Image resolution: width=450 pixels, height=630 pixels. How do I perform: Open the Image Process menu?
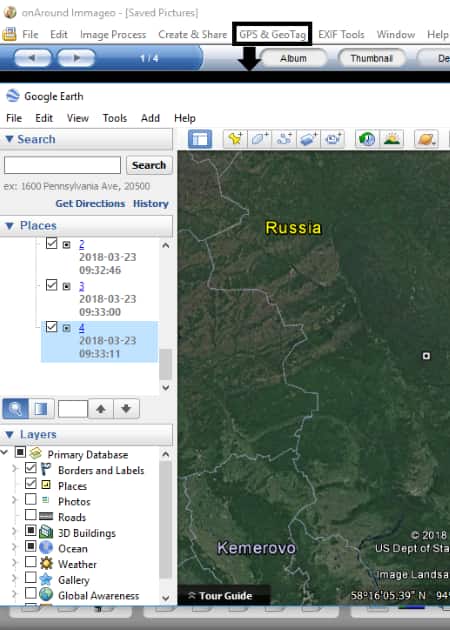(113, 35)
